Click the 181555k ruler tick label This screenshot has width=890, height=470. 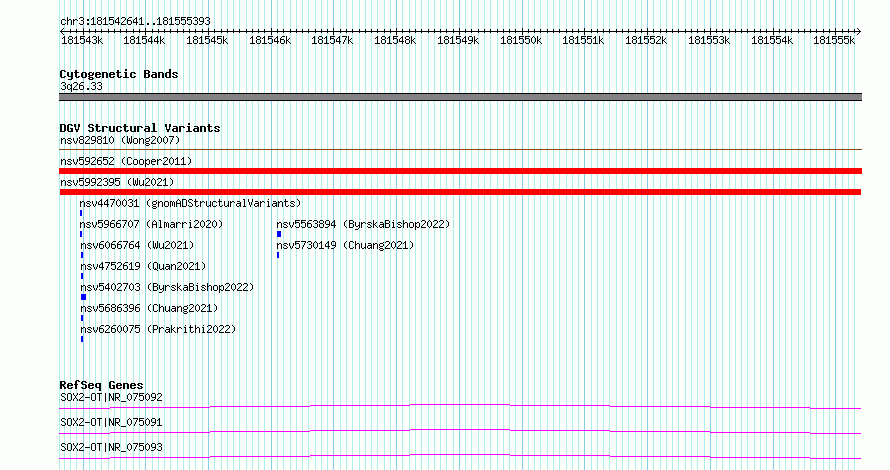(x=834, y=40)
